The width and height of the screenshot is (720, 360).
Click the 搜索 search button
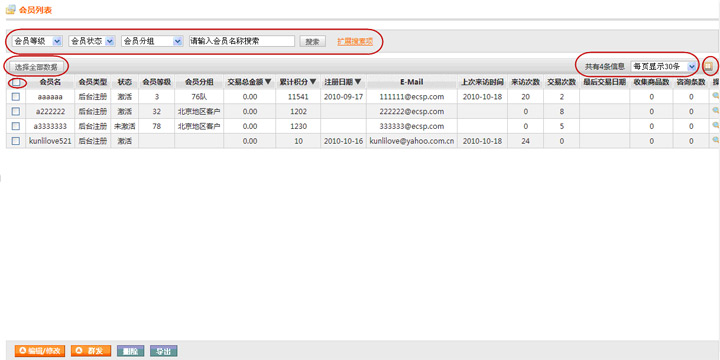point(313,41)
